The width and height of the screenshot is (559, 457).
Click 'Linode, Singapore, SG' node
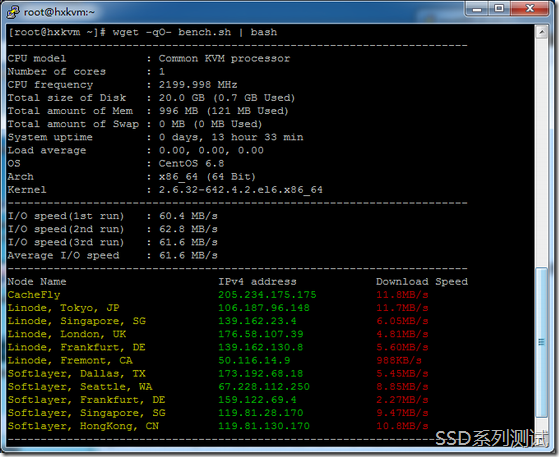[x=77, y=321]
